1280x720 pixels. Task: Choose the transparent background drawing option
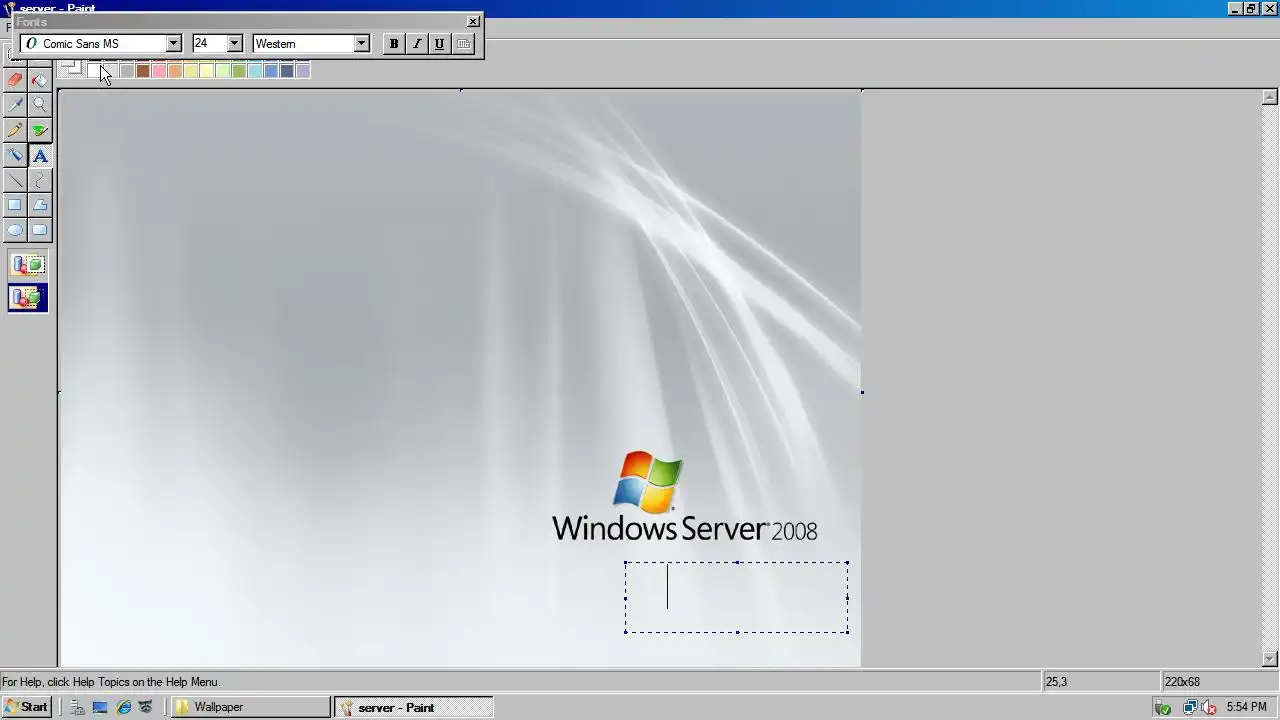coord(28,297)
